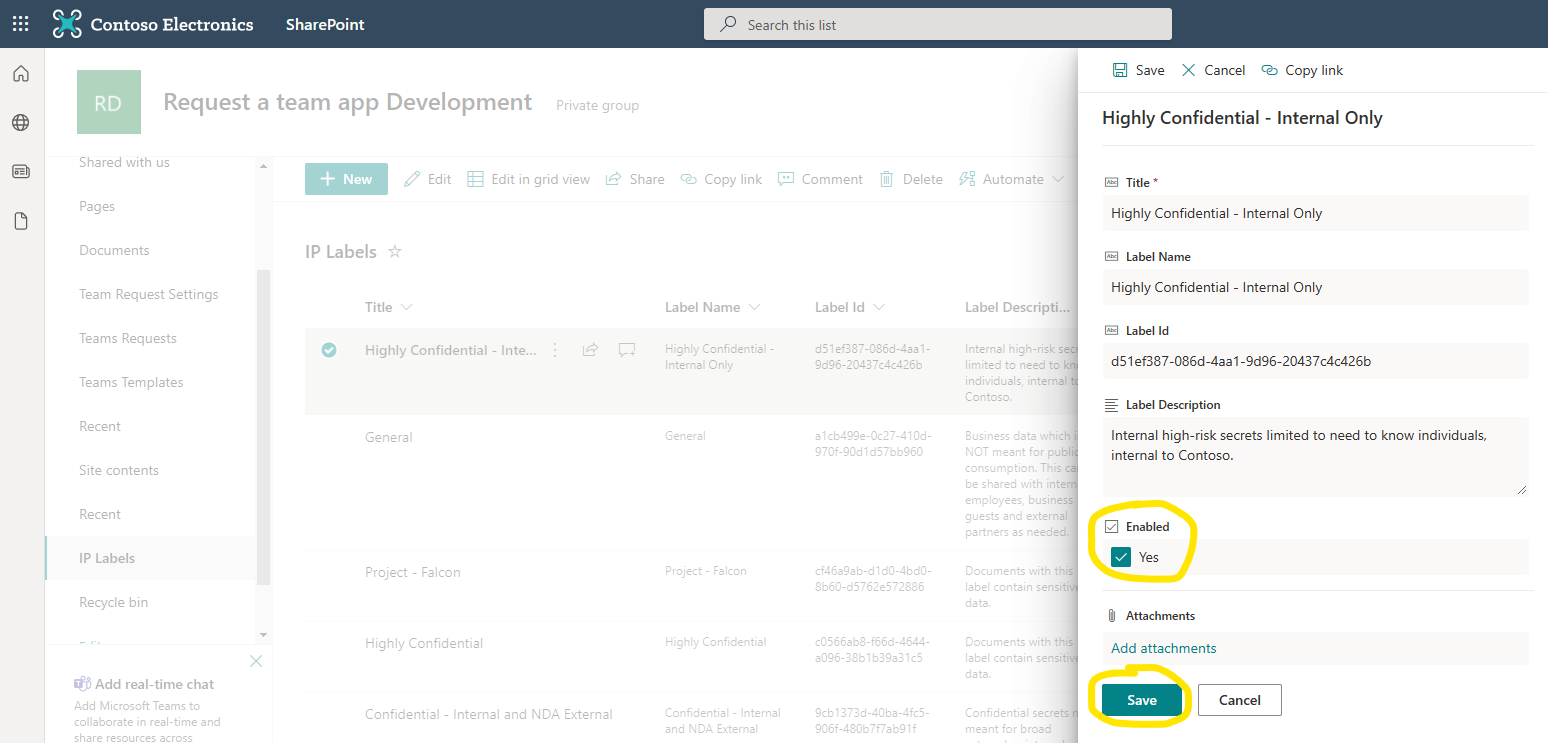Open the Highly Confidential list item title

(x=424, y=643)
